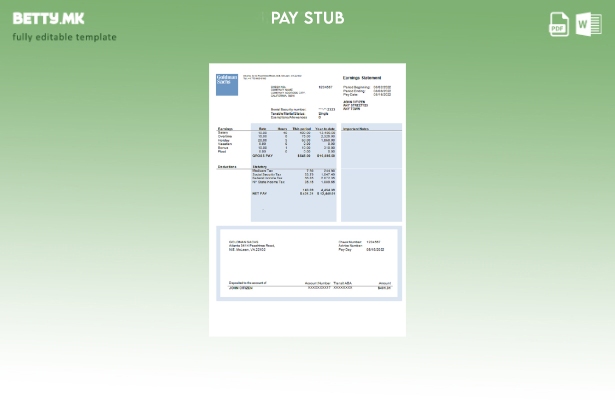The height and width of the screenshot is (400, 615).
Task: Click the Deductions section label
Action: tap(228, 166)
